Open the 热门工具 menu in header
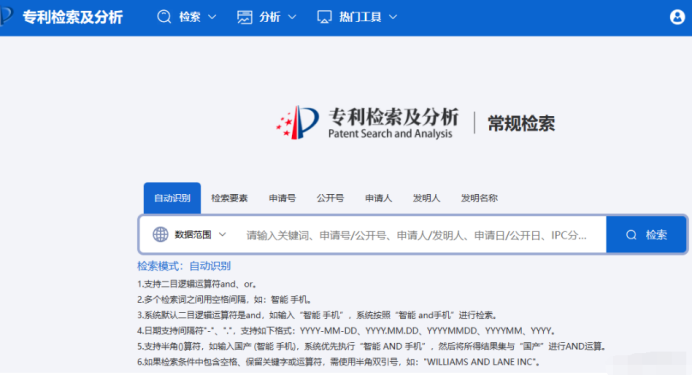Viewport: 692px width, 376px height. 360,17
